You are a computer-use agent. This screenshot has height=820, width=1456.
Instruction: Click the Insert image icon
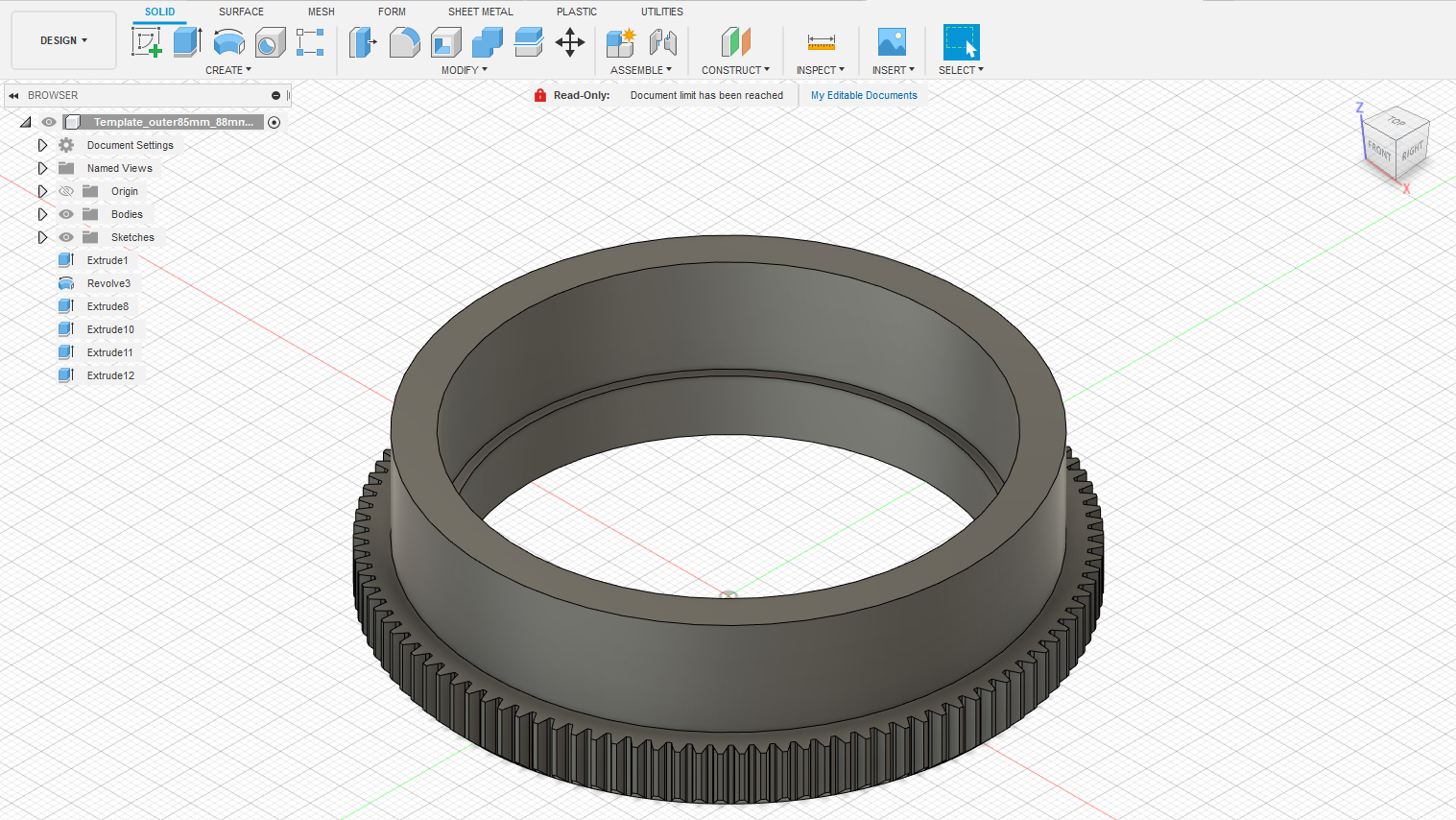coord(892,42)
